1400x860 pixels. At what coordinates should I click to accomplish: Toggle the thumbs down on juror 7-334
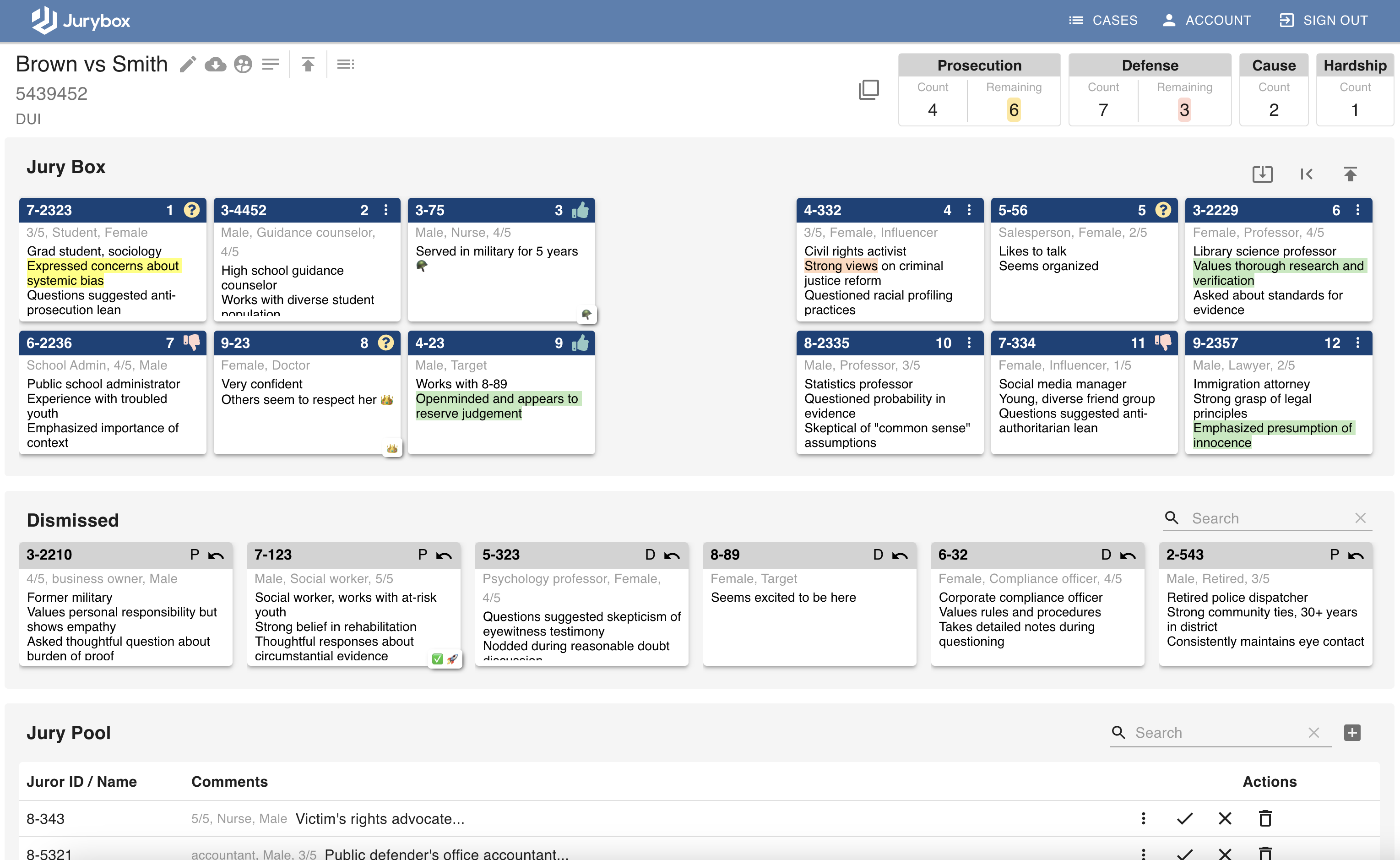1163,343
